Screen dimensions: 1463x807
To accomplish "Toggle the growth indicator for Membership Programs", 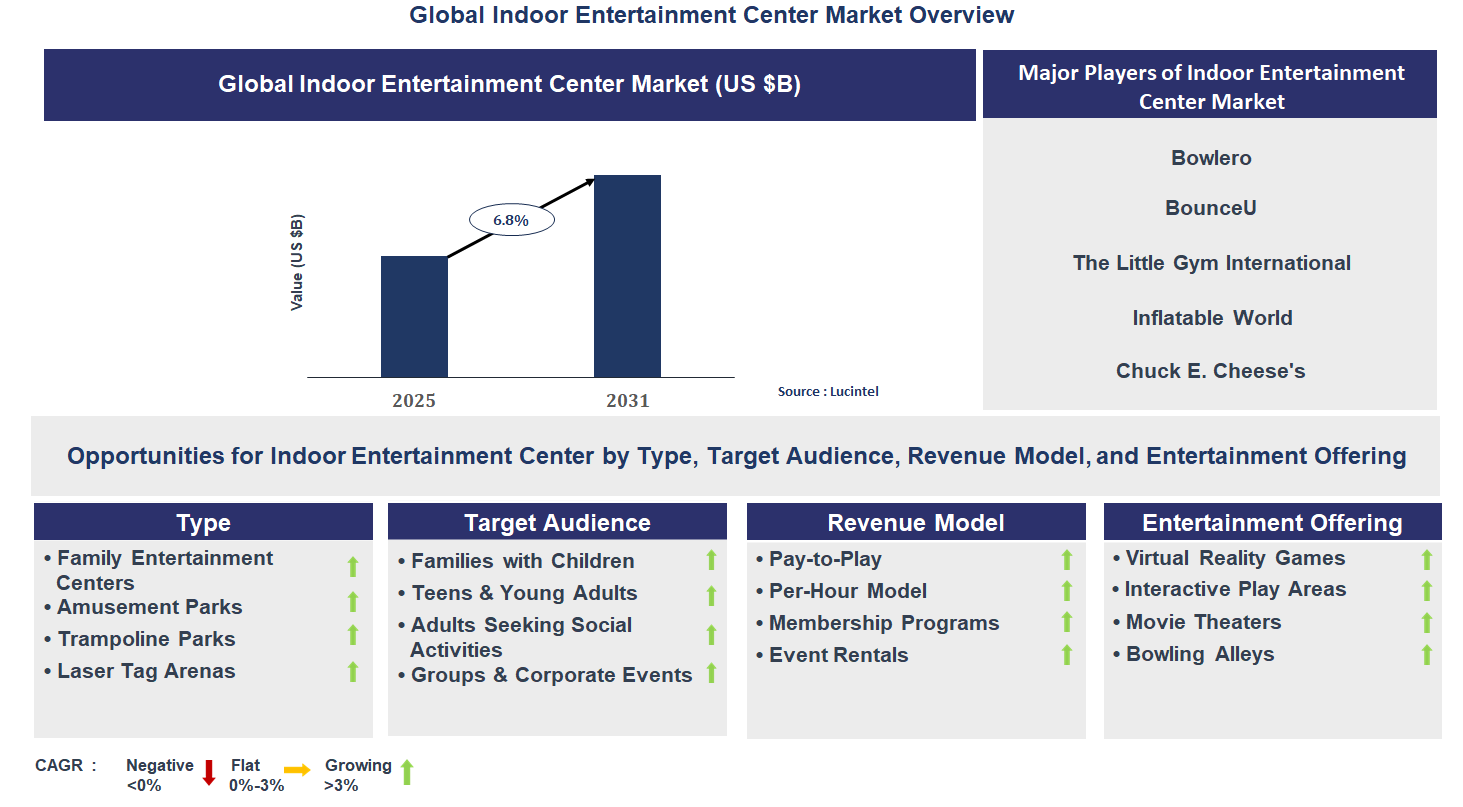I will (x=1065, y=623).
